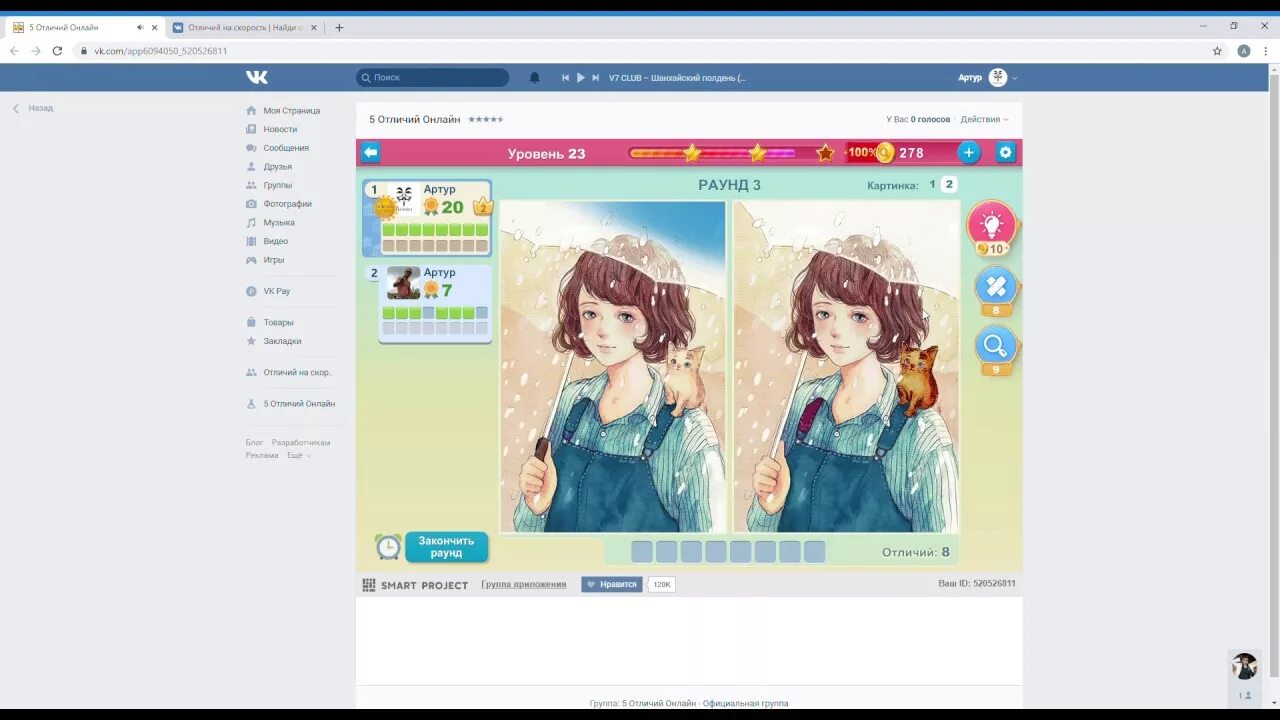Use the magnifier power-up
The height and width of the screenshot is (720, 1280).
tap(996, 348)
